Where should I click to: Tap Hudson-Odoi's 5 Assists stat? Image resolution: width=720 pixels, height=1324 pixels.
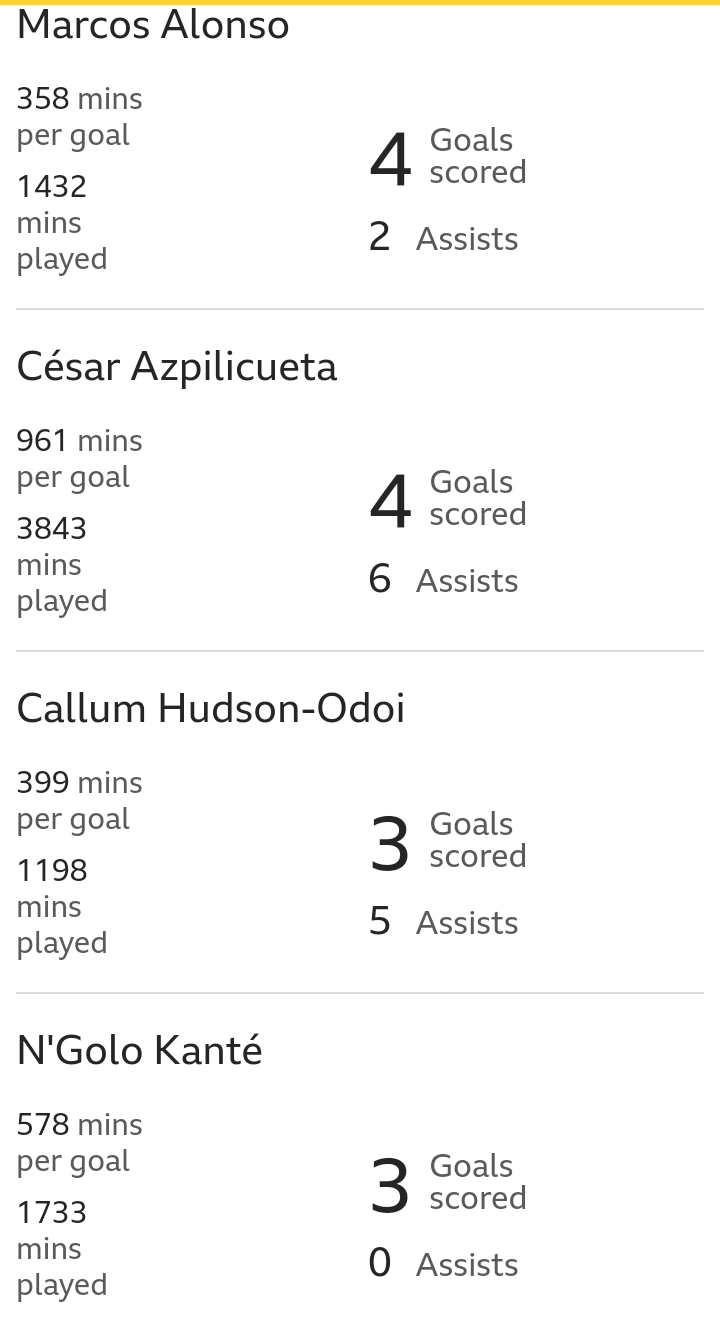click(x=444, y=922)
